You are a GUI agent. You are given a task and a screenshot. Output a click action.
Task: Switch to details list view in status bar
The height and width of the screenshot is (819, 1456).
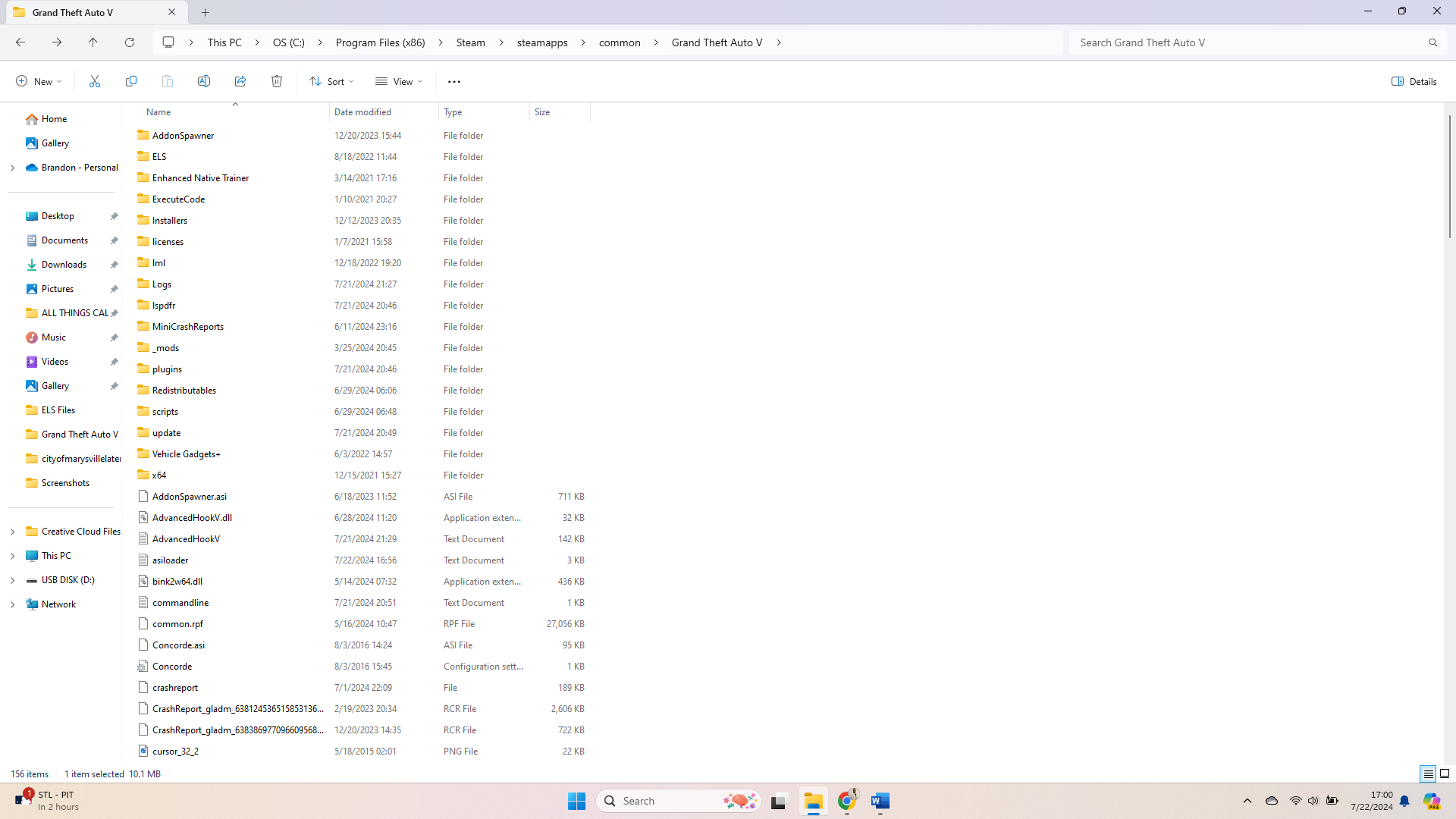(1428, 773)
